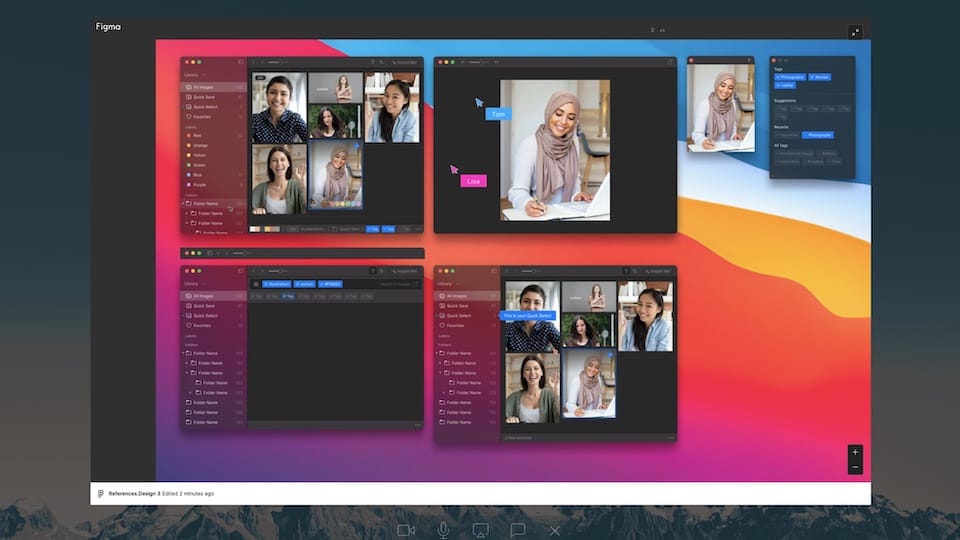Click the X icon in the bottom bar
The height and width of the screenshot is (540, 960).
pos(555,530)
